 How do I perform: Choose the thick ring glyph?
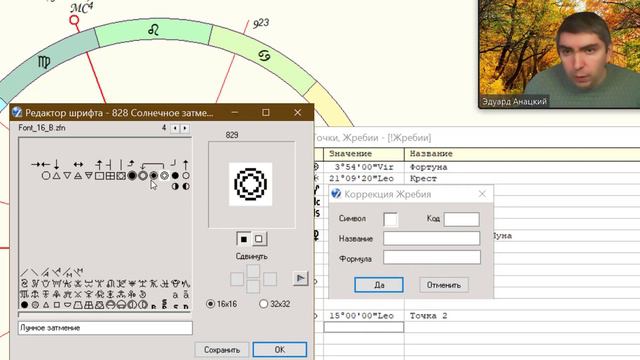coord(143,176)
